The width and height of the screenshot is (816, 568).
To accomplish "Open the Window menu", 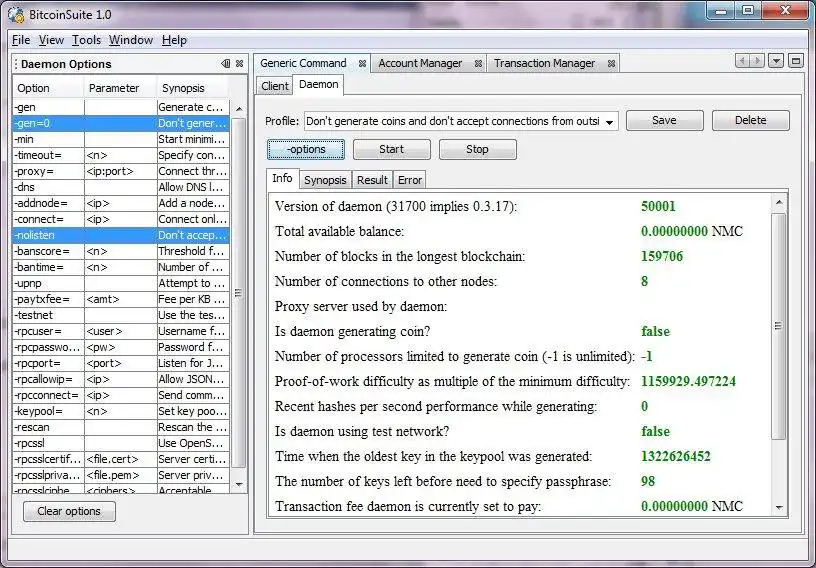I will pyautogui.click(x=131, y=40).
